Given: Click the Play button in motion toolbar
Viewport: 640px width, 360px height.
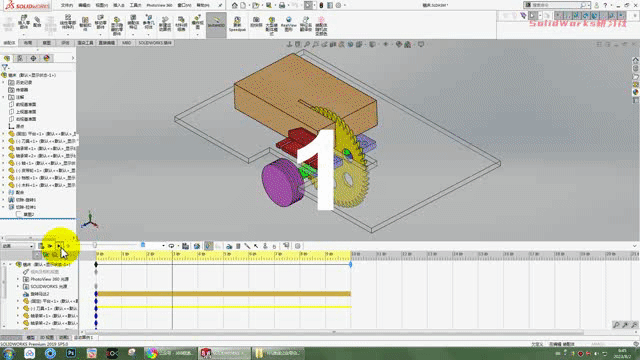Looking at the screenshot, I should point(60,246).
